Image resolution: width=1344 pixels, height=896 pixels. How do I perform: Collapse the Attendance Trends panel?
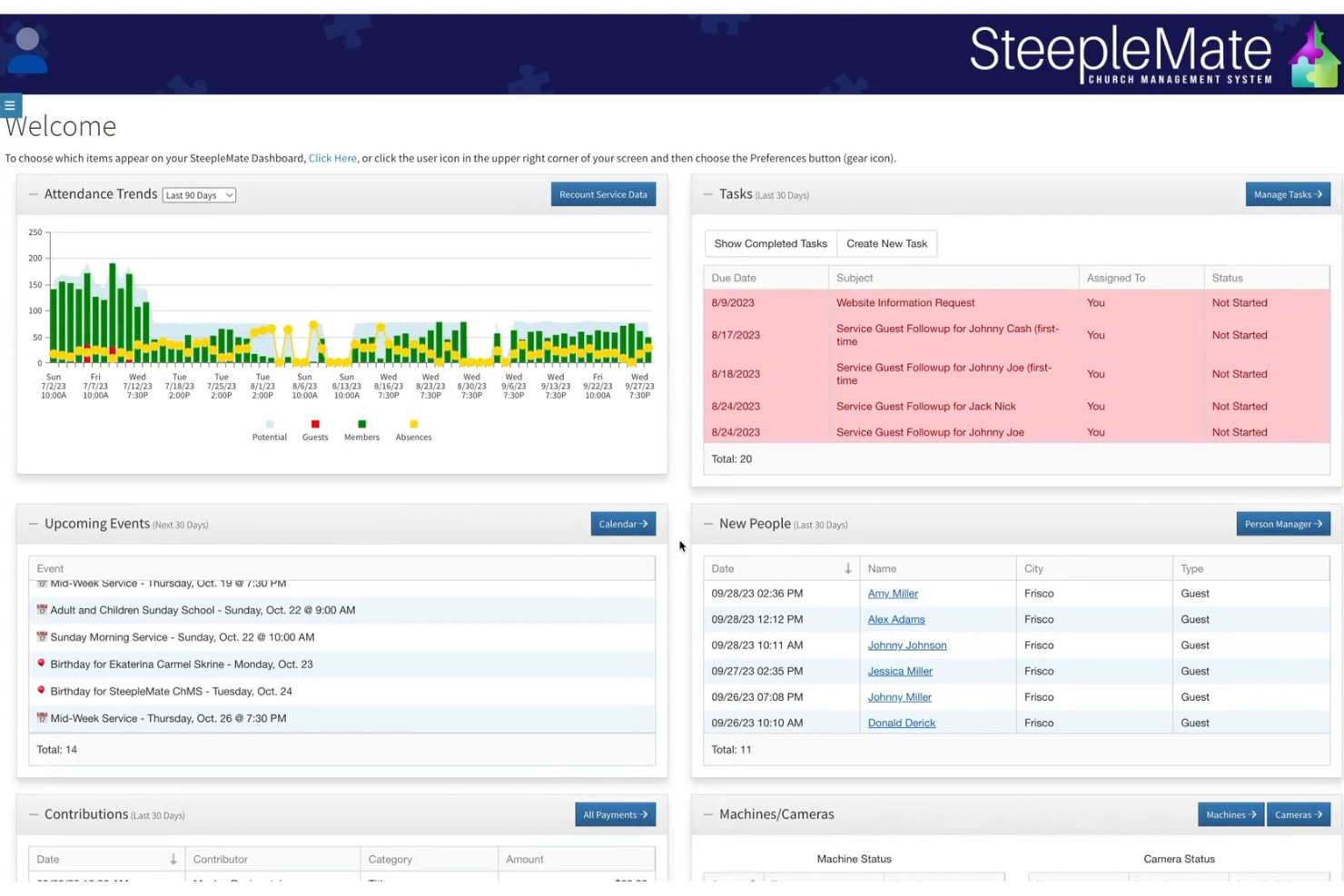(x=34, y=194)
